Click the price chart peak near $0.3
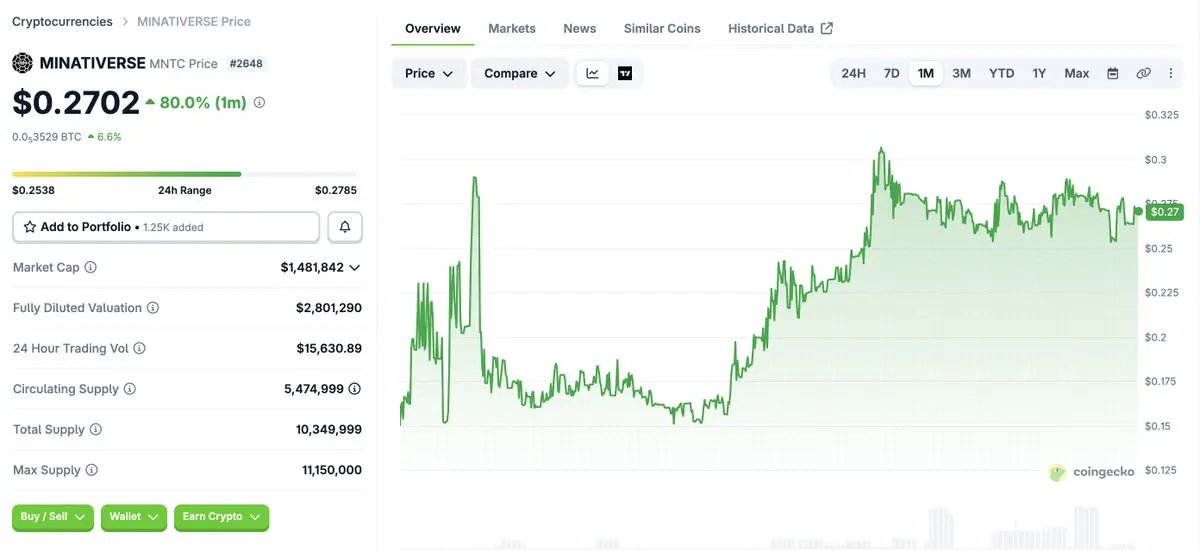Viewport: 1200px width, 551px height. click(881, 150)
